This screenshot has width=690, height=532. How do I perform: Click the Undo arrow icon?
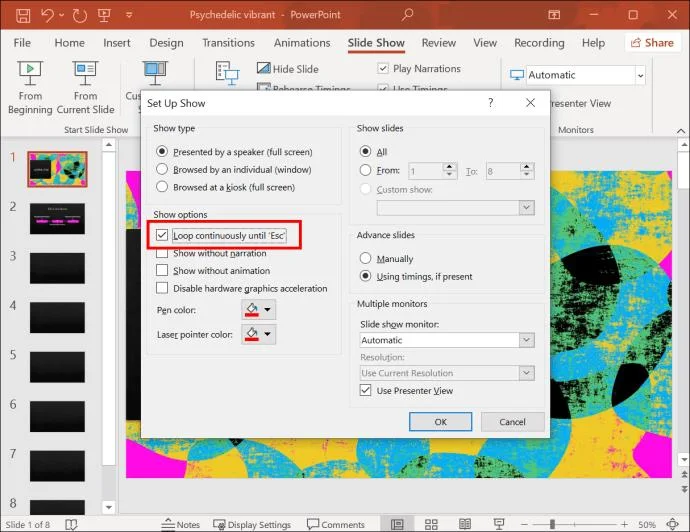48,15
